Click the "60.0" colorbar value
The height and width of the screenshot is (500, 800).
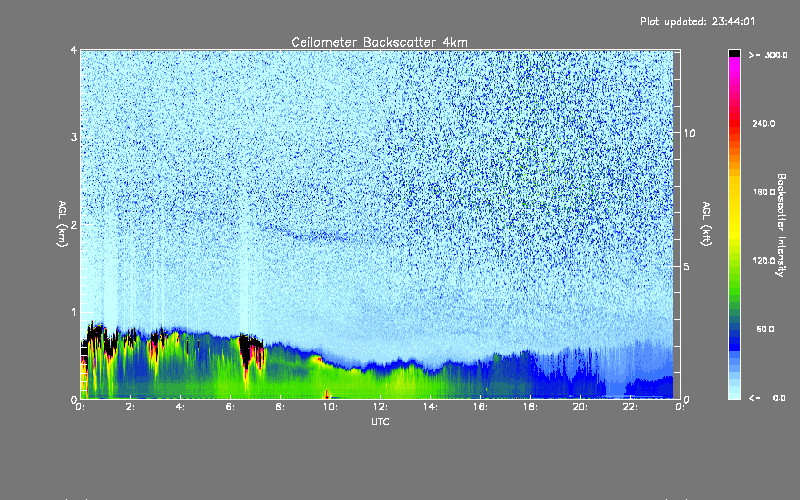pyautogui.click(x=765, y=329)
